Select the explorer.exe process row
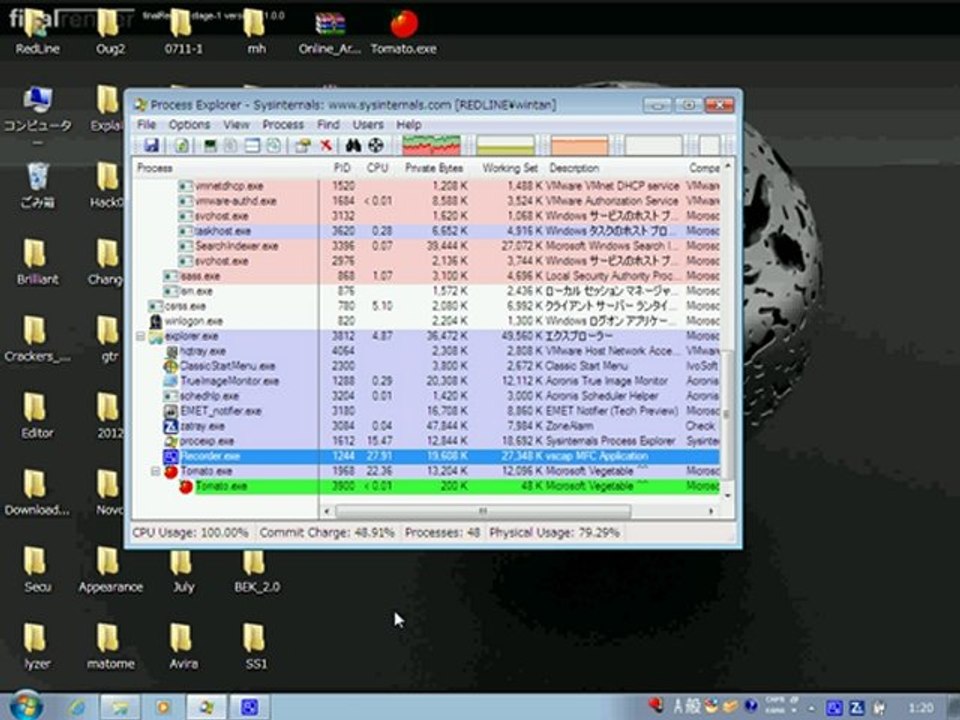 (x=426, y=336)
